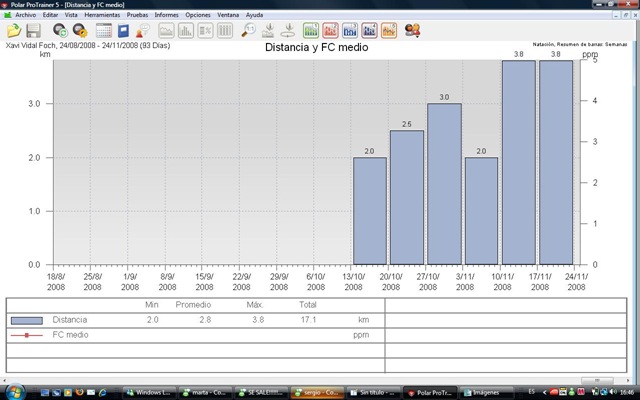Open the Herramientas menu
This screenshot has height=400, width=640.
tap(102, 15)
